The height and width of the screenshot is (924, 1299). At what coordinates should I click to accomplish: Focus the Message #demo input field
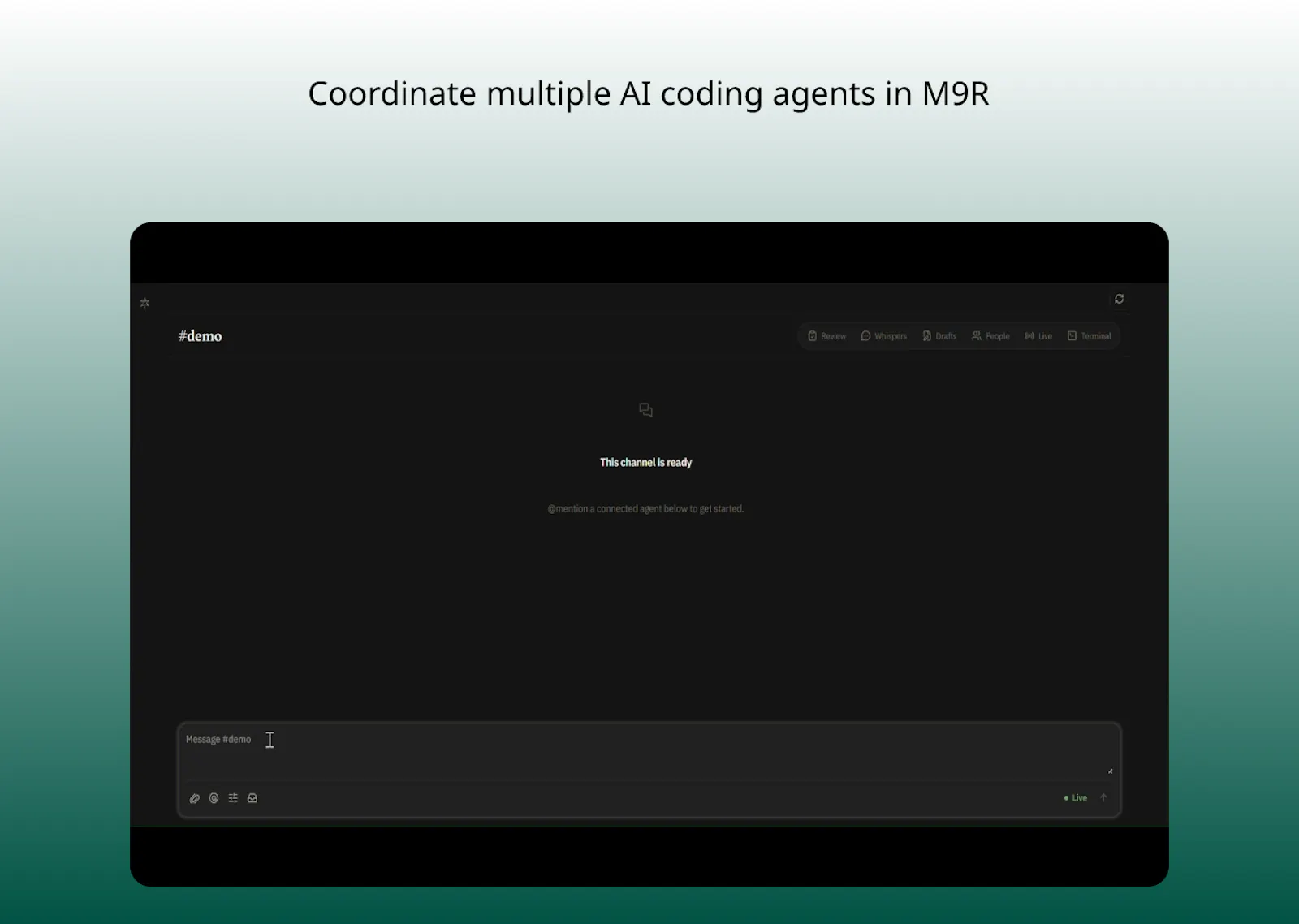[x=649, y=753]
